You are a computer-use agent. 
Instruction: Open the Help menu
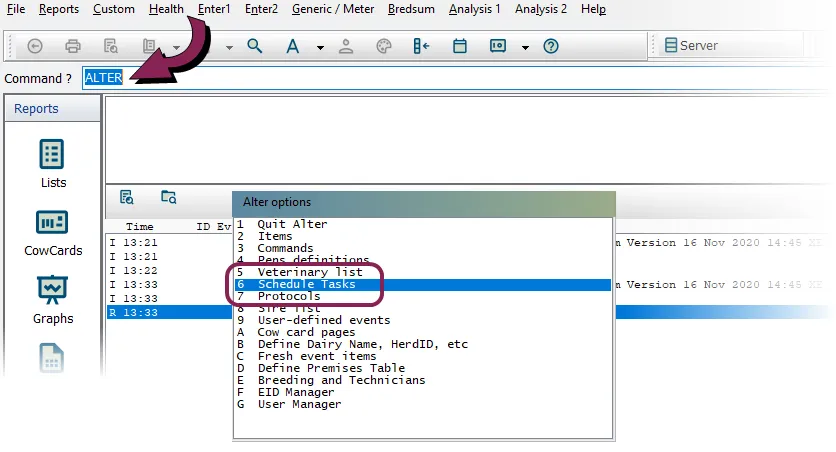(593, 9)
